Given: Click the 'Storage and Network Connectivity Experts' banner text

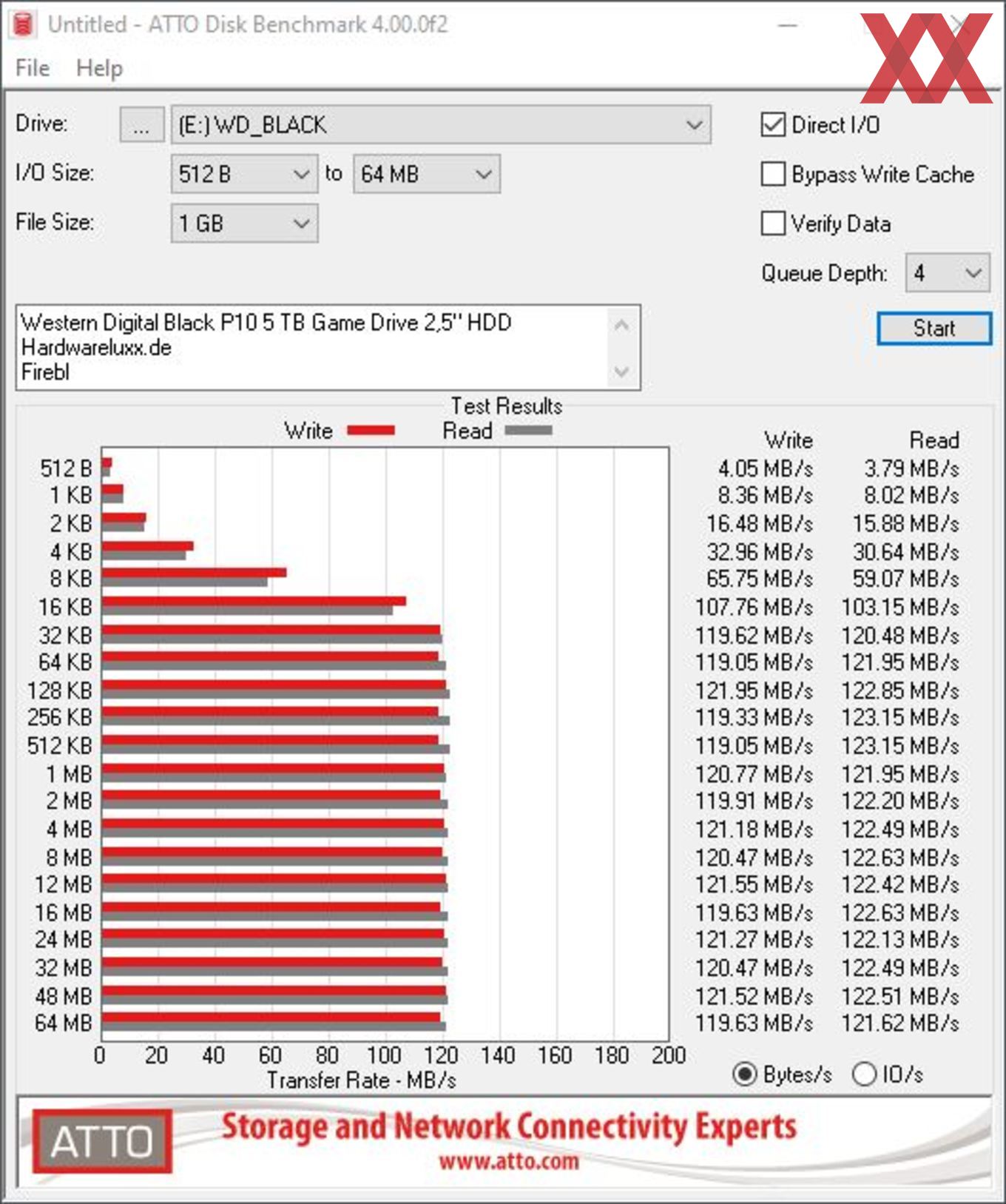Looking at the screenshot, I should point(509,1126).
